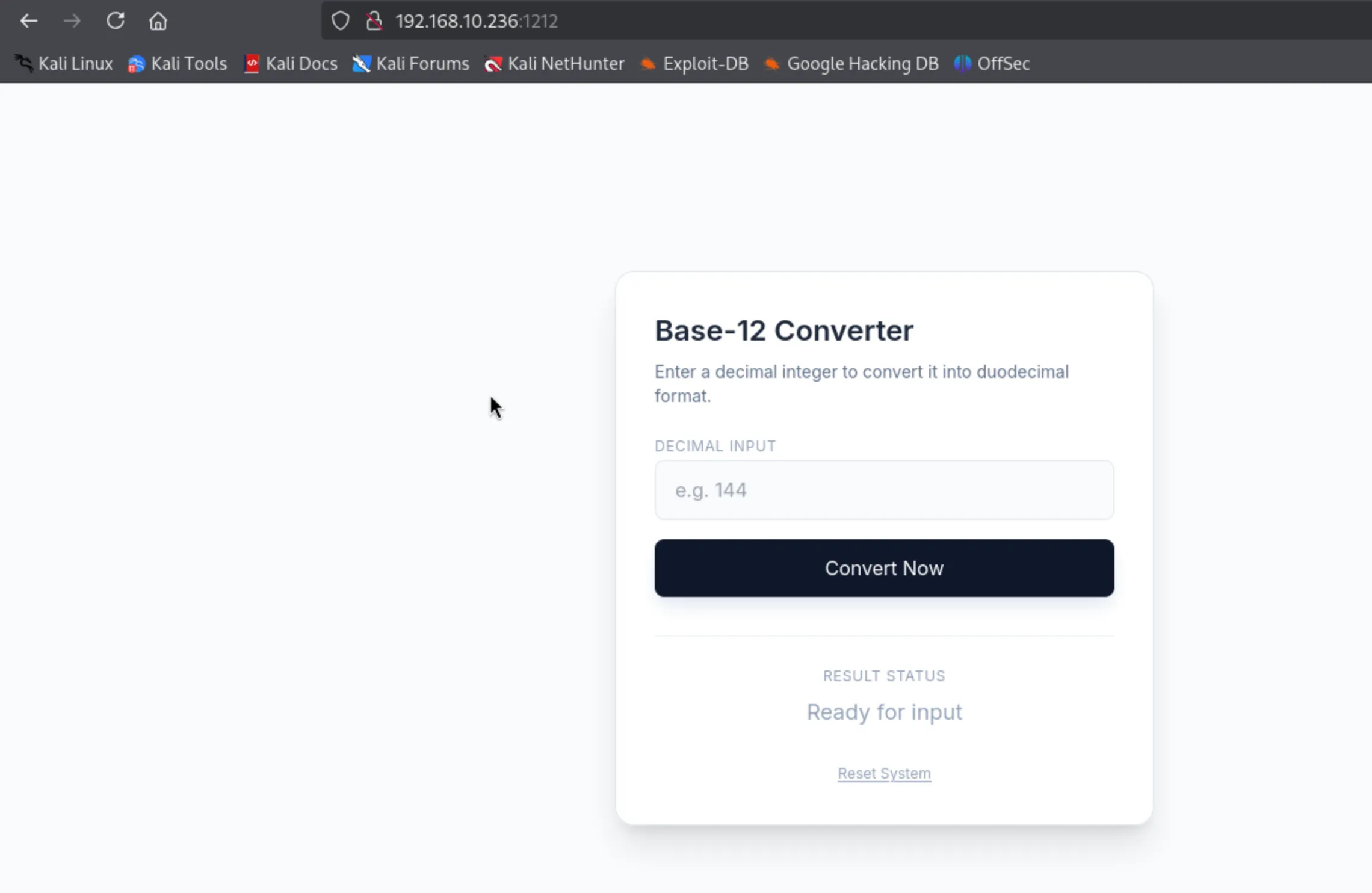Click the Reset System link

click(x=884, y=773)
